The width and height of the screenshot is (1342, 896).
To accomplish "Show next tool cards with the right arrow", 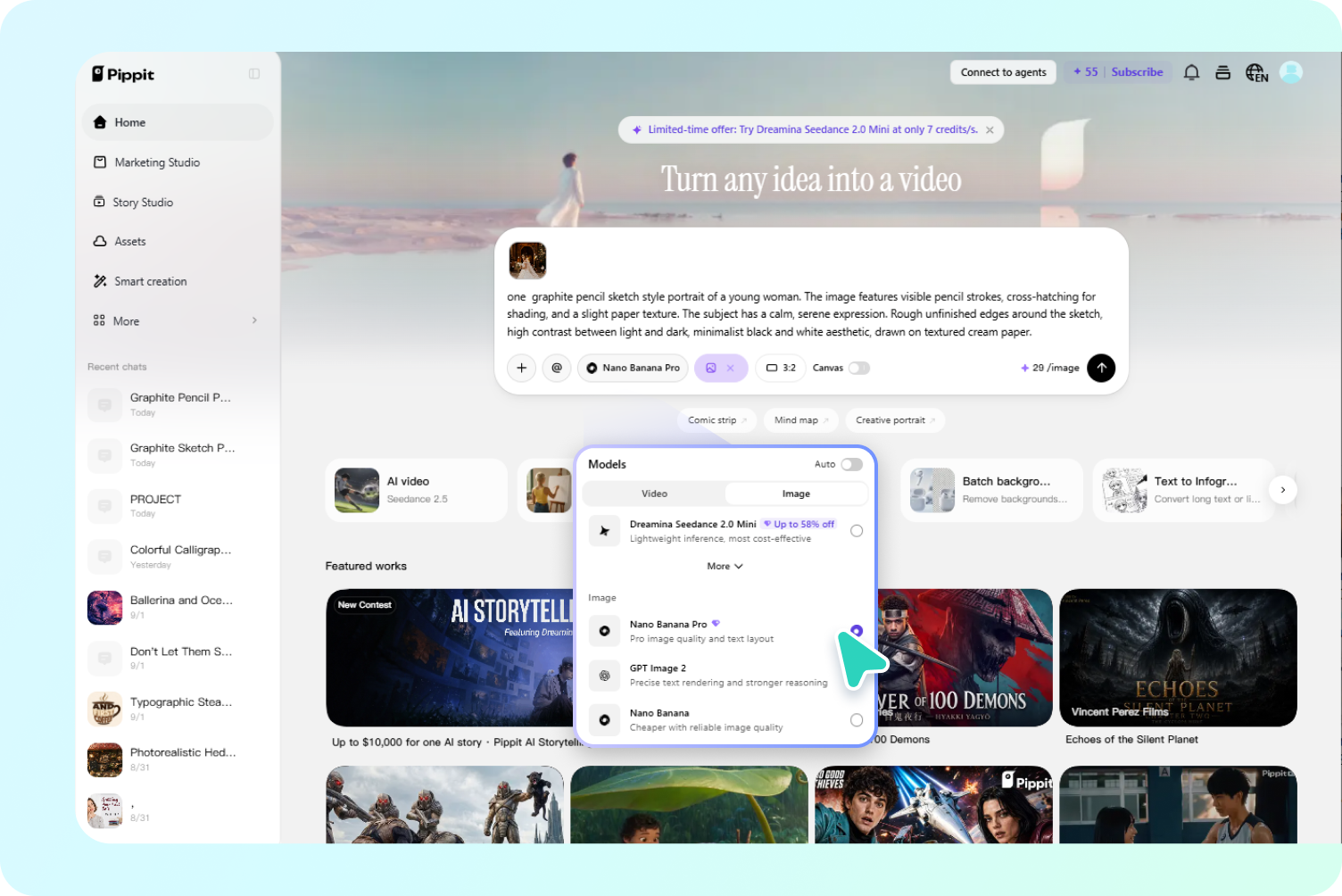I will click(x=1282, y=490).
